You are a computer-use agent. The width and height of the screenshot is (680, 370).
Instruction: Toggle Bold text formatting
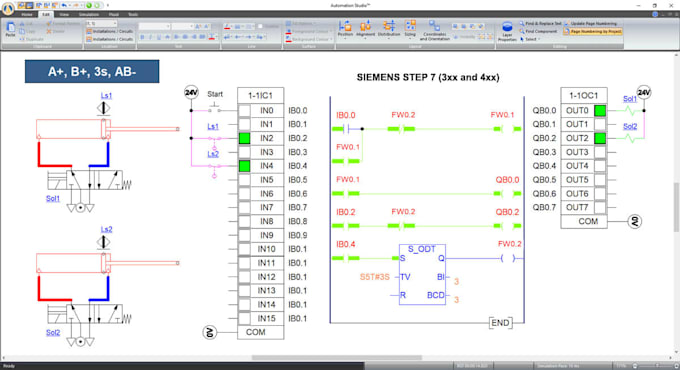point(142,37)
